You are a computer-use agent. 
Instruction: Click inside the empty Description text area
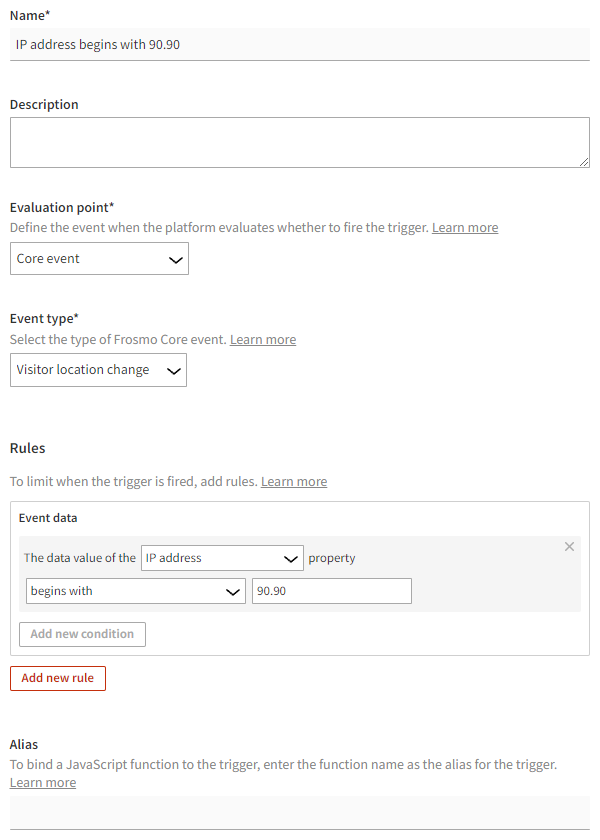(298, 142)
